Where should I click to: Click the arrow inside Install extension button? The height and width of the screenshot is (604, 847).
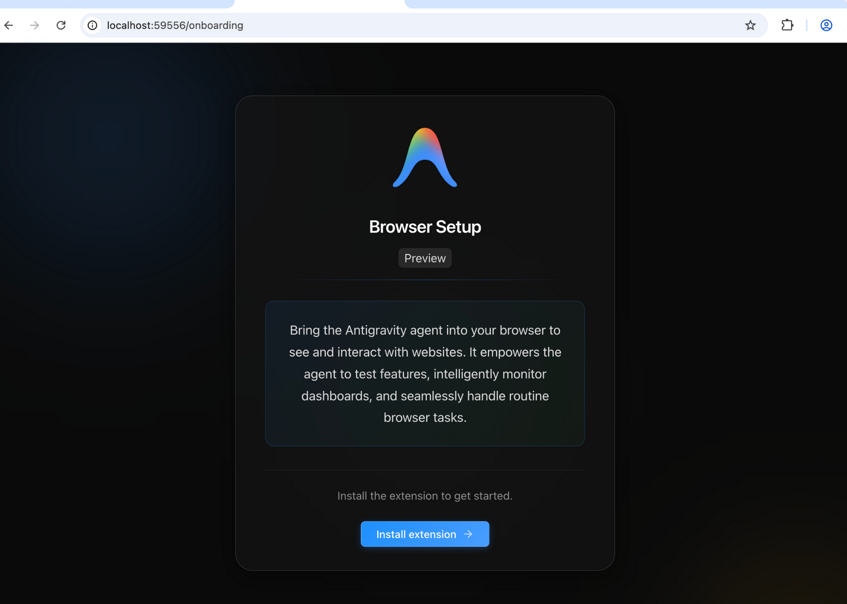click(x=469, y=534)
